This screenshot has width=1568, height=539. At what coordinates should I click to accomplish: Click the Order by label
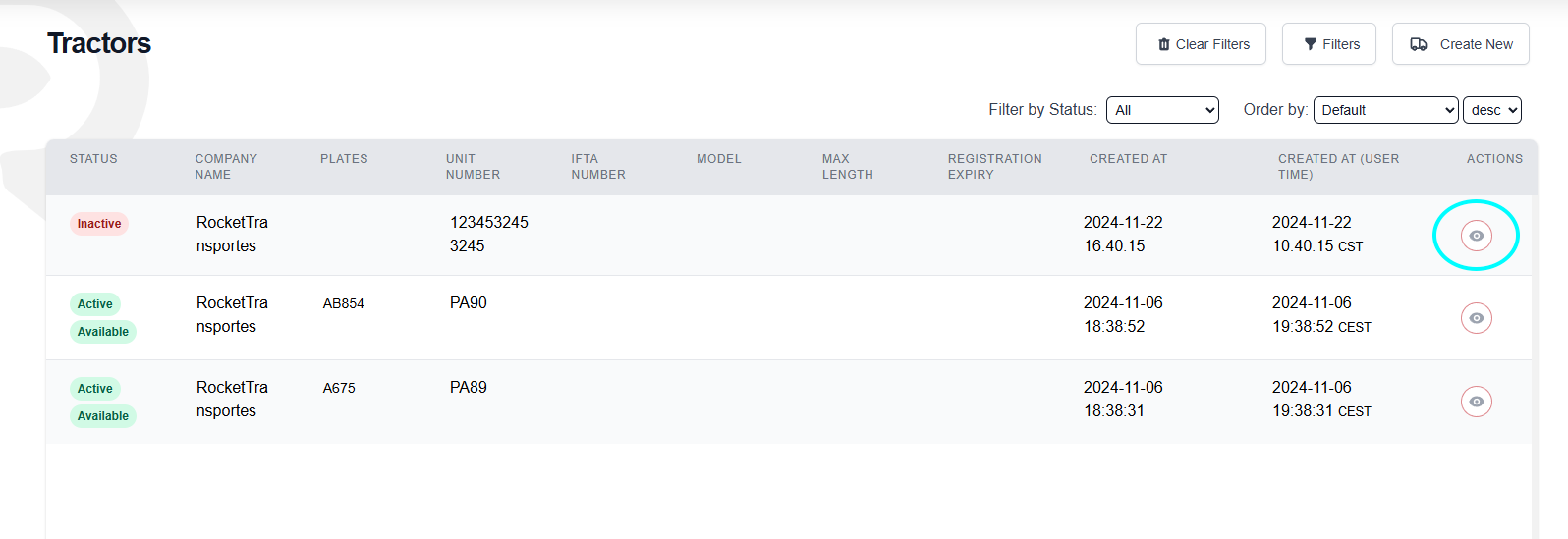coord(1275,110)
